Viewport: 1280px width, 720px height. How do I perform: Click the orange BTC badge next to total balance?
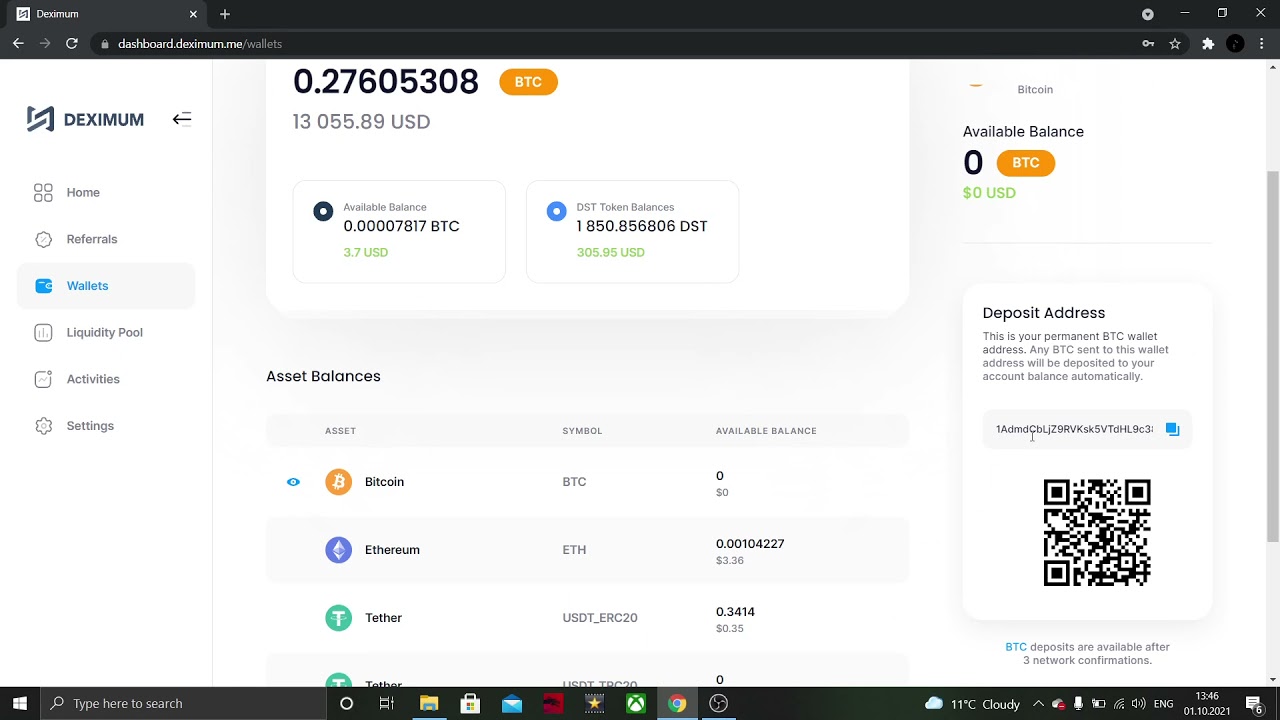pos(528,82)
